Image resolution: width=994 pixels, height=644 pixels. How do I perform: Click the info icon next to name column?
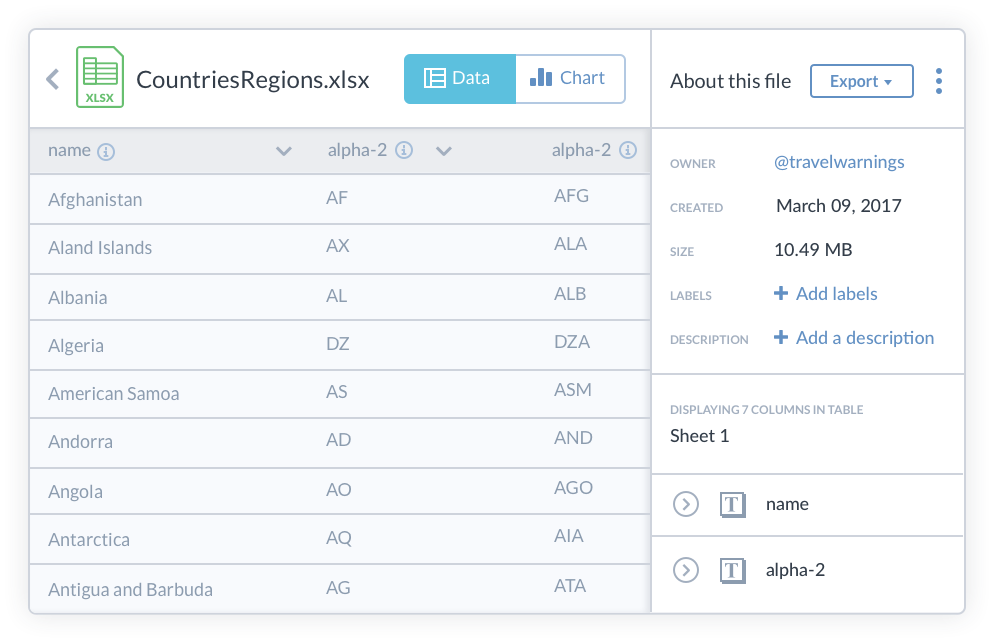(106, 152)
